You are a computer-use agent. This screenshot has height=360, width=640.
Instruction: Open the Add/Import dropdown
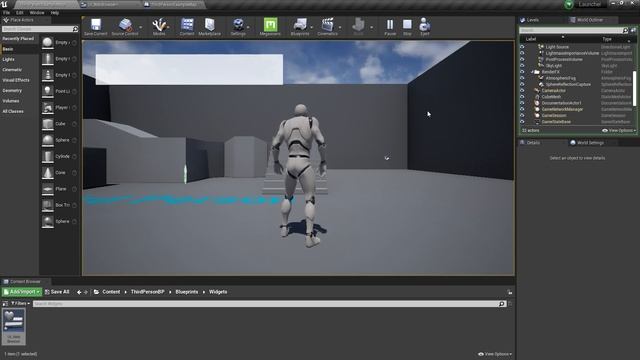[x=22, y=292]
